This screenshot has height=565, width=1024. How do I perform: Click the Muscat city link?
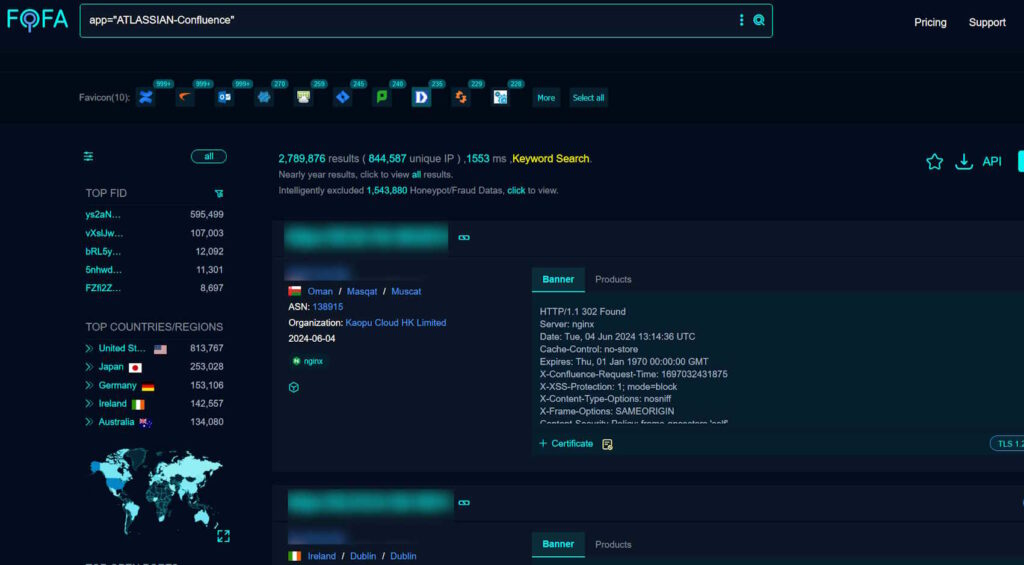tap(406, 291)
